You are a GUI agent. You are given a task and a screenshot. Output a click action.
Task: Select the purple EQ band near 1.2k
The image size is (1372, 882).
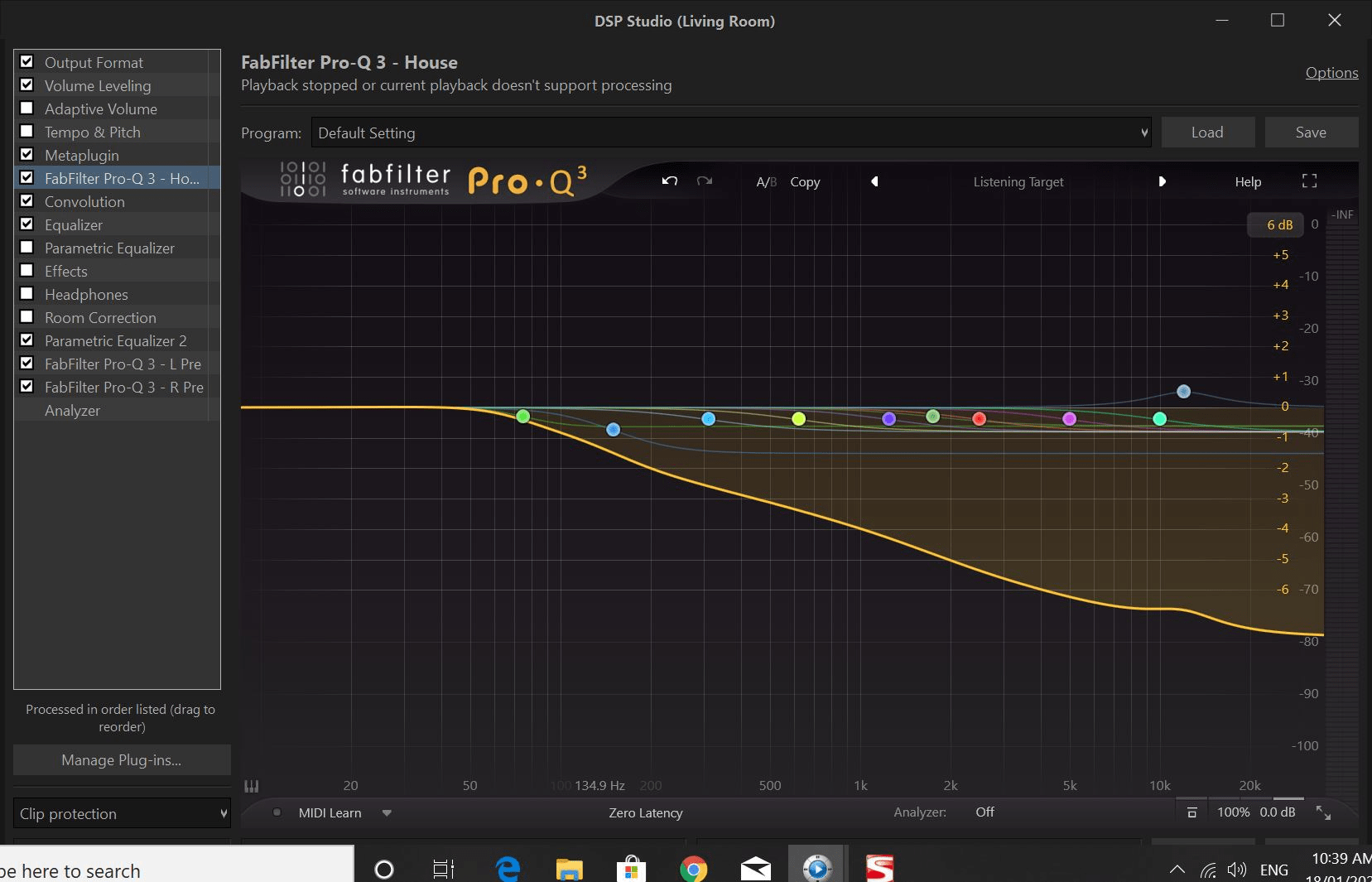888,419
